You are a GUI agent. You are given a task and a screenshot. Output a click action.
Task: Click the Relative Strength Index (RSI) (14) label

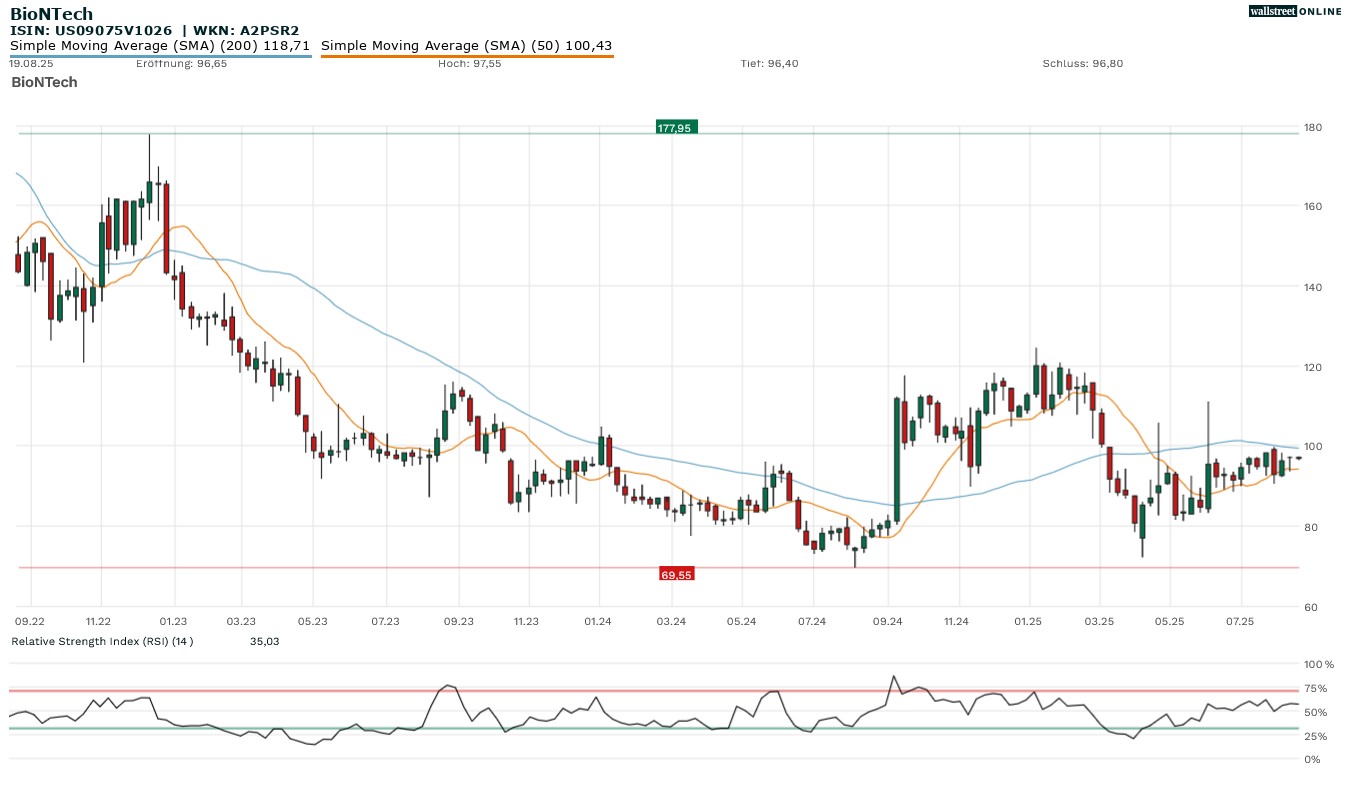[x=102, y=641]
